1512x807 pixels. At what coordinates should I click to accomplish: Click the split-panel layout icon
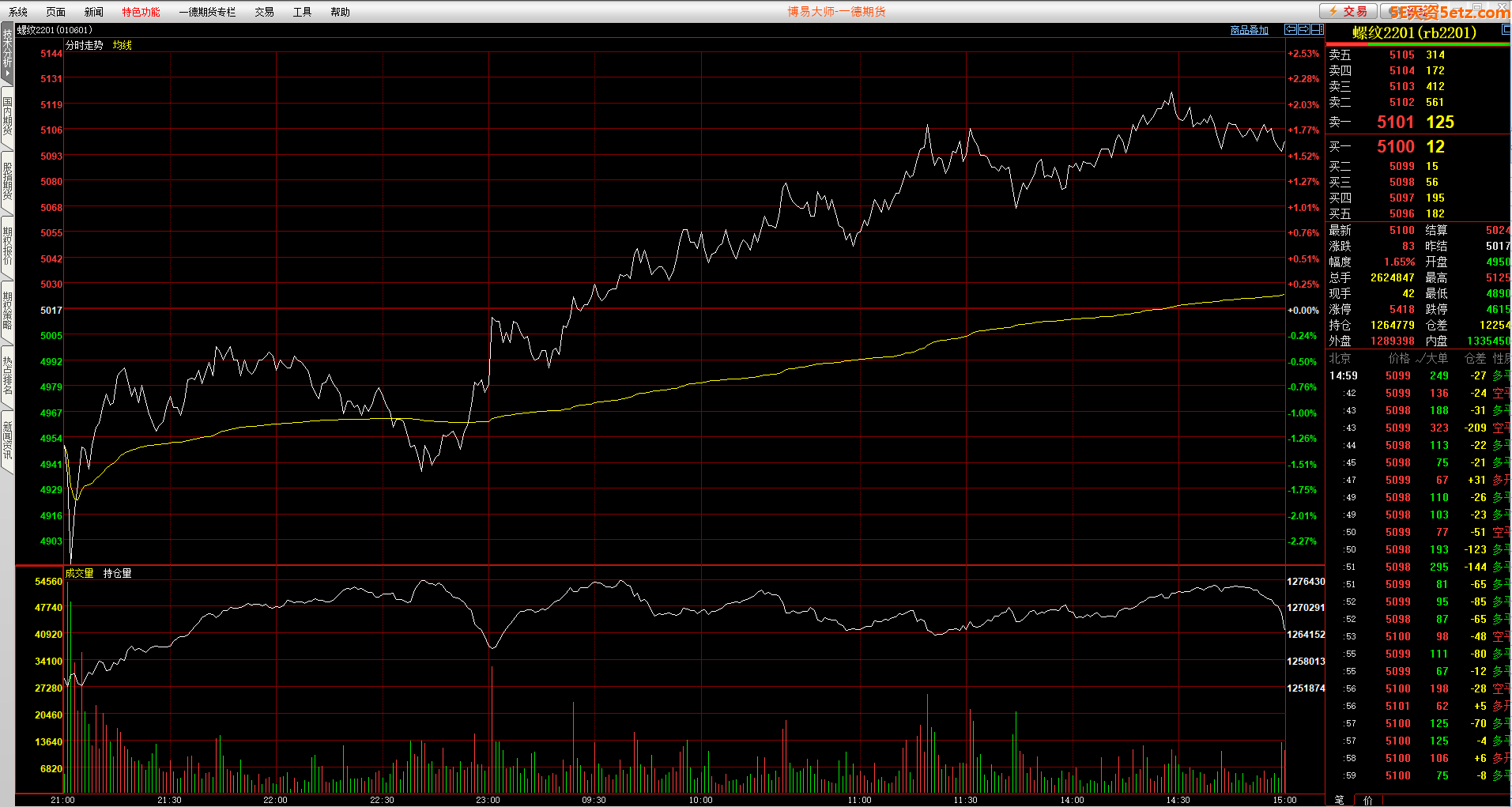click(x=1318, y=30)
